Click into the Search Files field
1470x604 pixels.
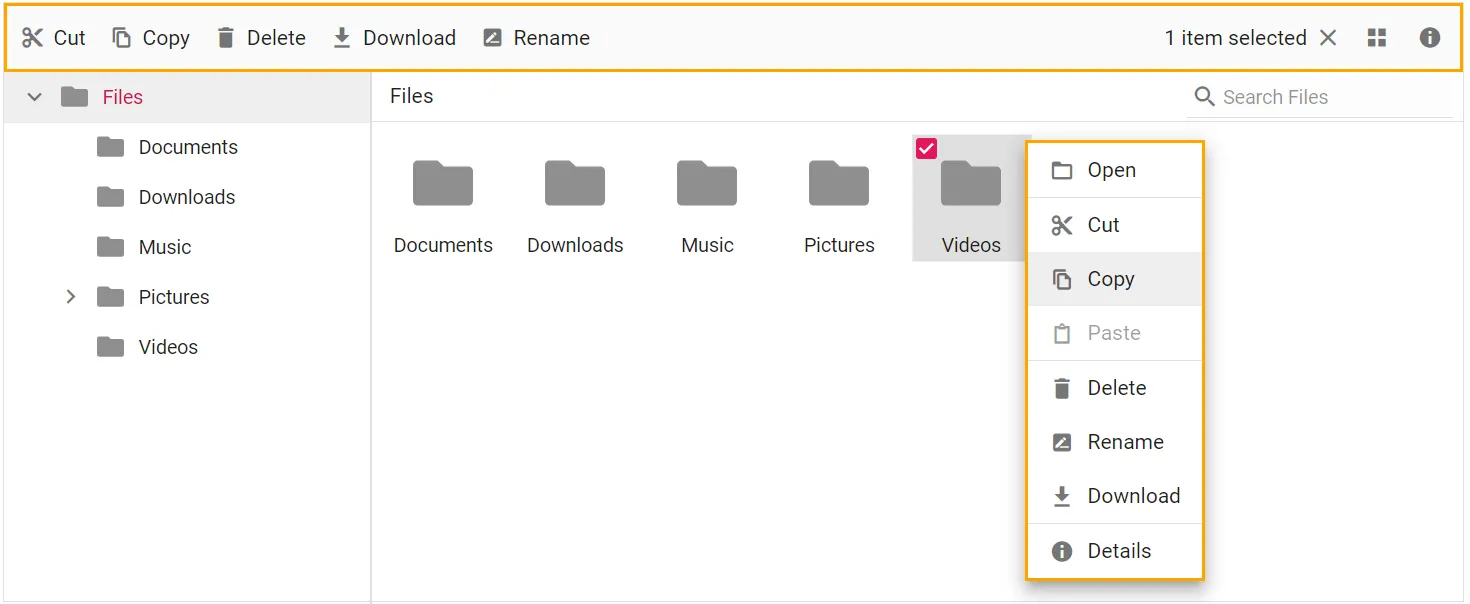click(1319, 97)
